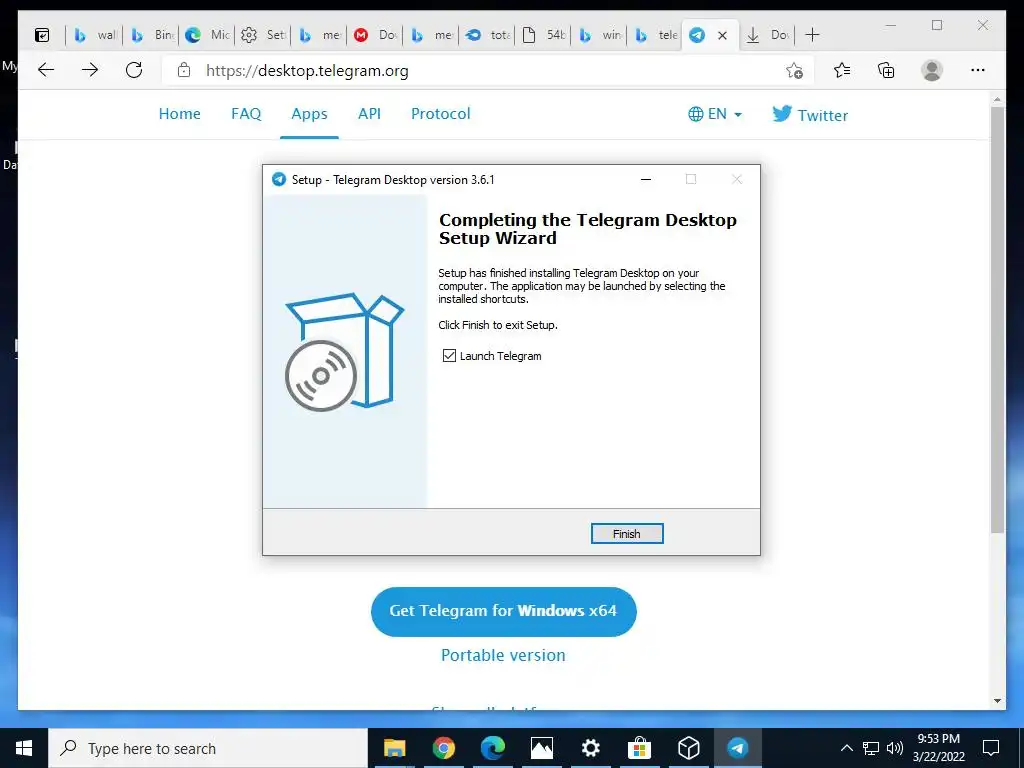Open the FAQ page link
The image size is (1024, 768).
[246, 114]
